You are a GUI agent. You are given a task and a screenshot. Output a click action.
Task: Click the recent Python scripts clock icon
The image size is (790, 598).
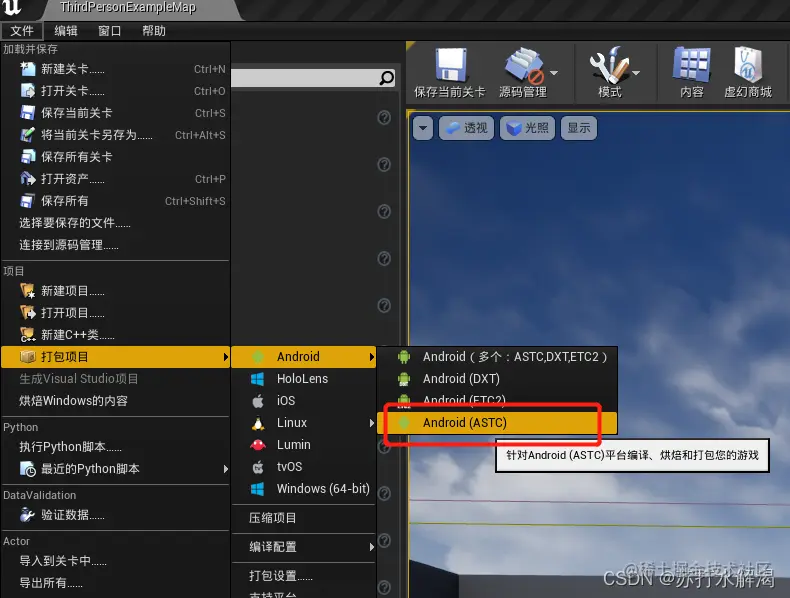(28, 469)
